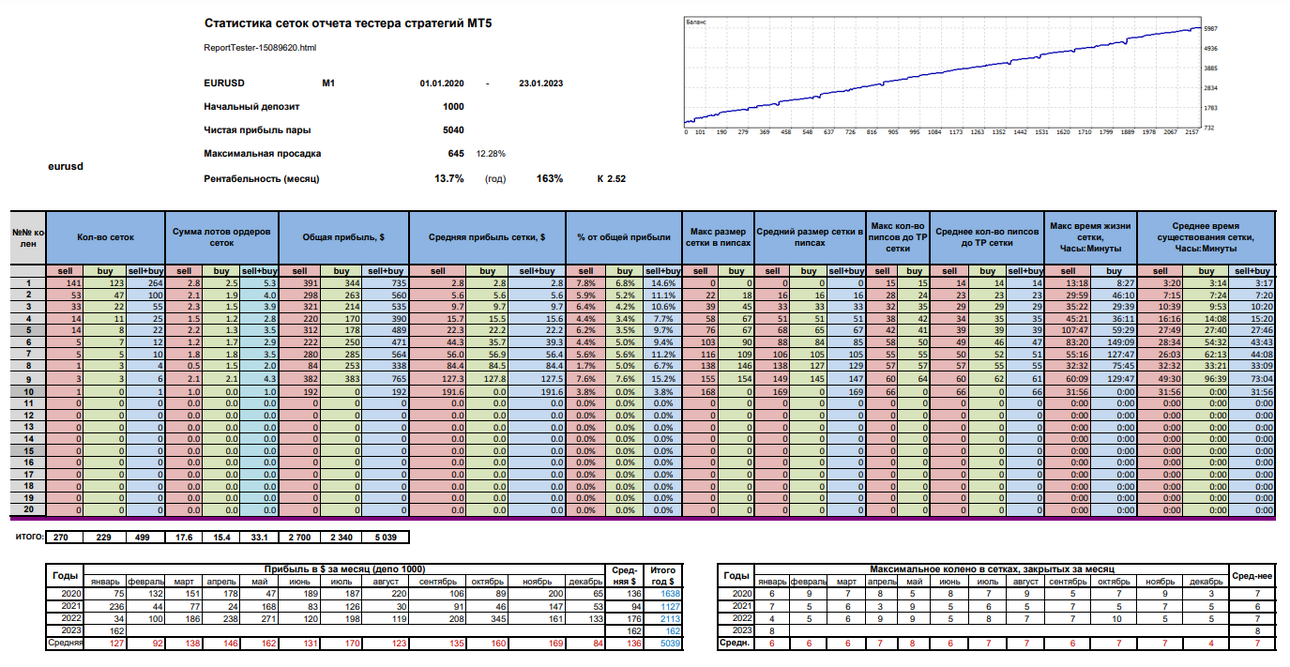Click the 'Сумма лотов ордеров сеток' header
The height and width of the screenshot is (667, 1290).
(x=221, y=238)
